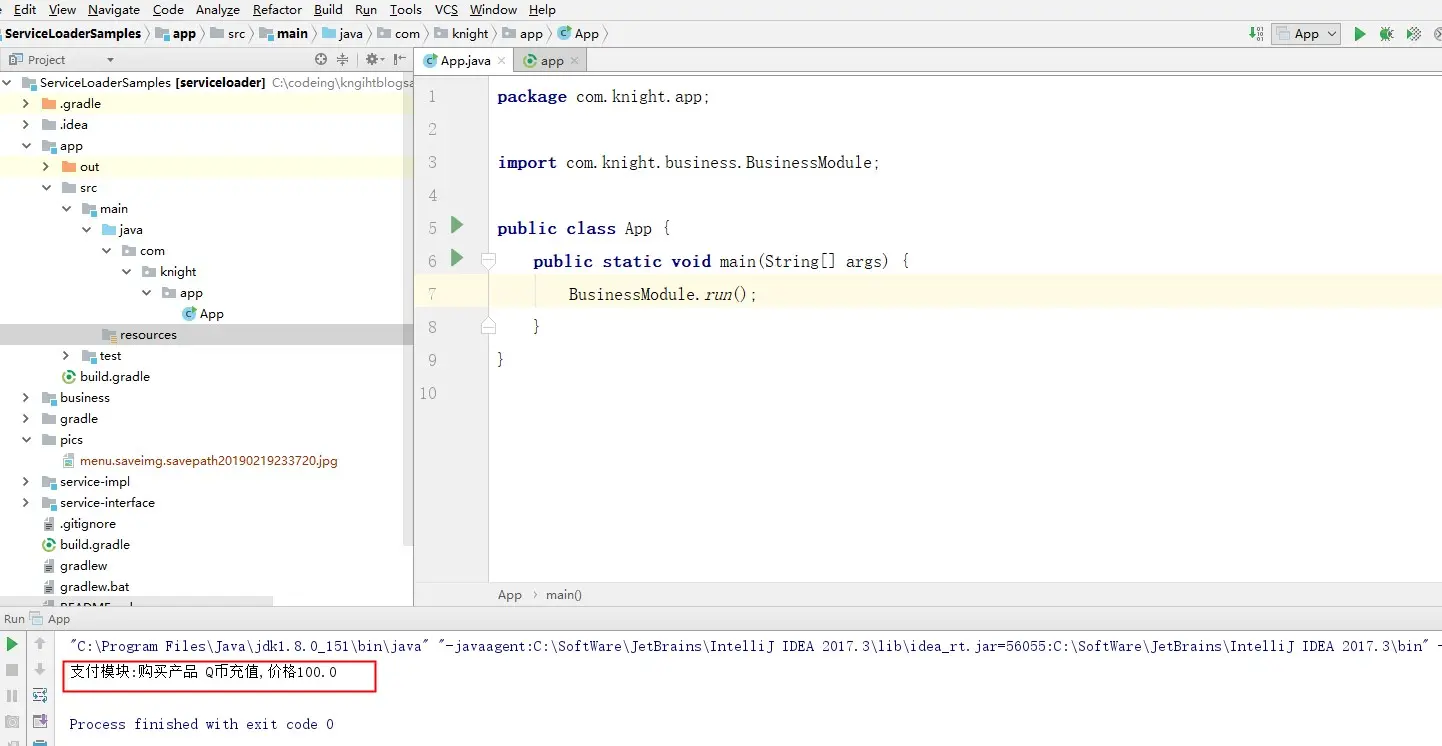The height and width of the screenshot is (746, 1442).
Task: Switch to App.java editor tab
Action: click(466, 61)
